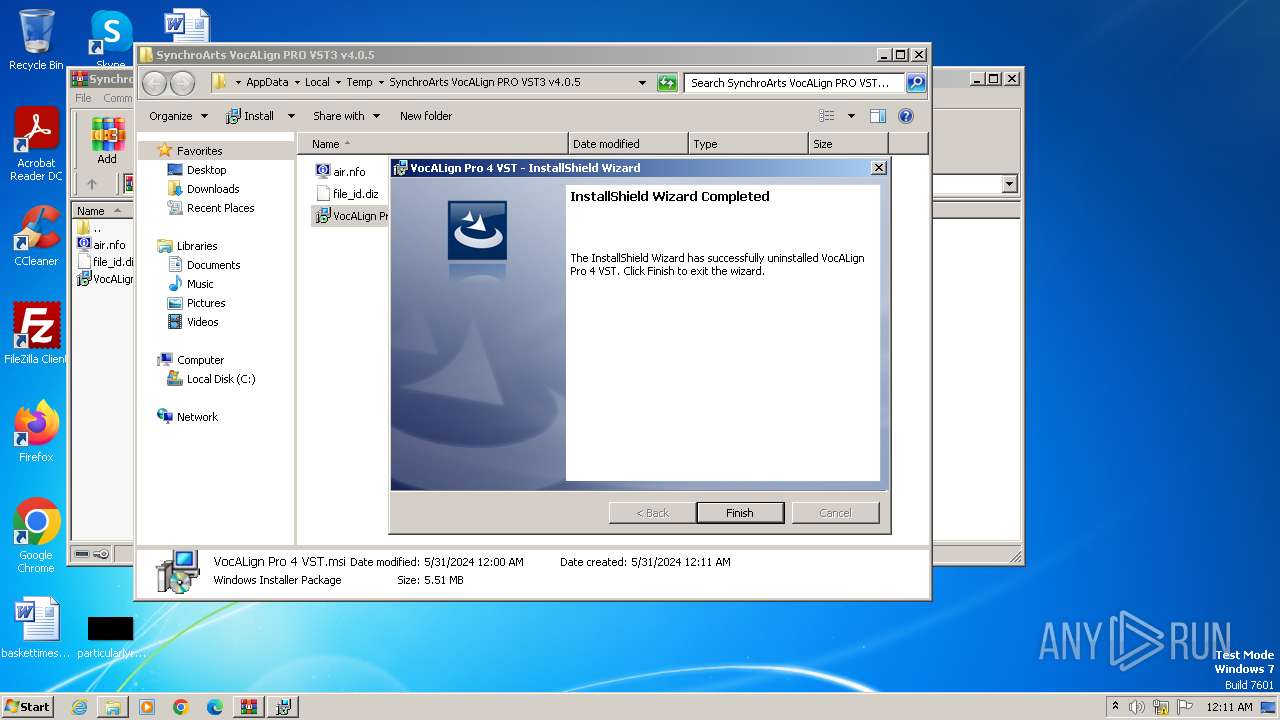The image size is (1280, 720).
Task: Open CCleaner desktop icon
Action: click(36, 236)
